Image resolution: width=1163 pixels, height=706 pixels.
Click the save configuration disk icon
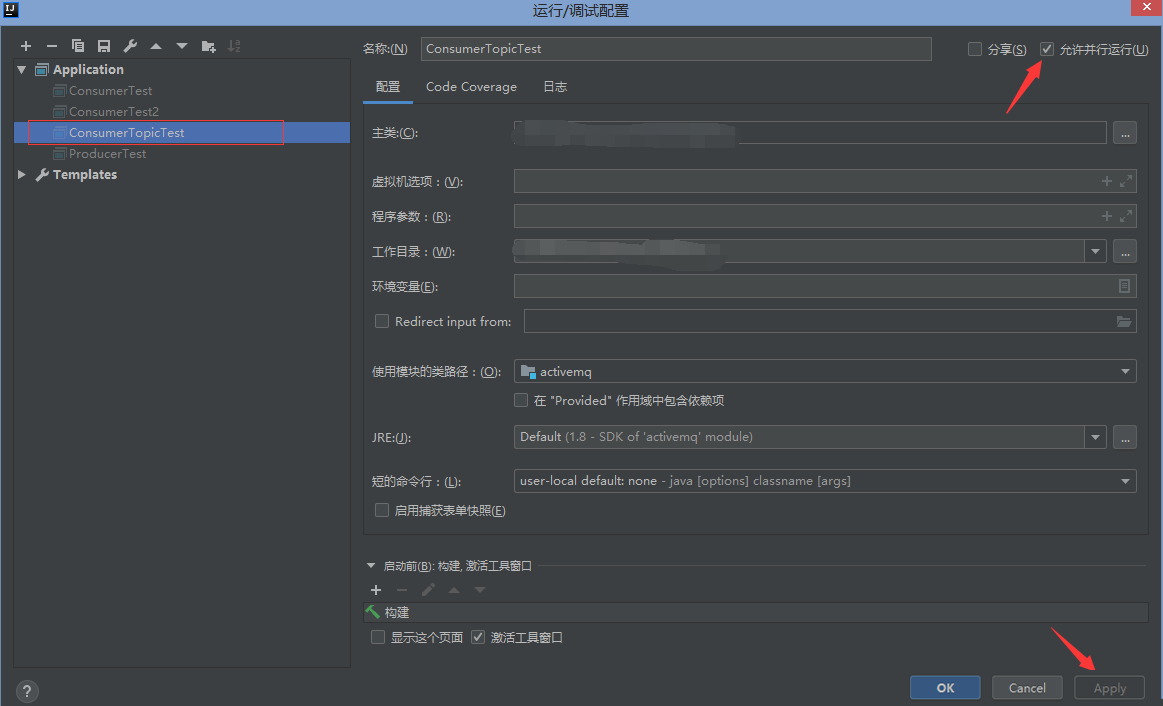104,46
